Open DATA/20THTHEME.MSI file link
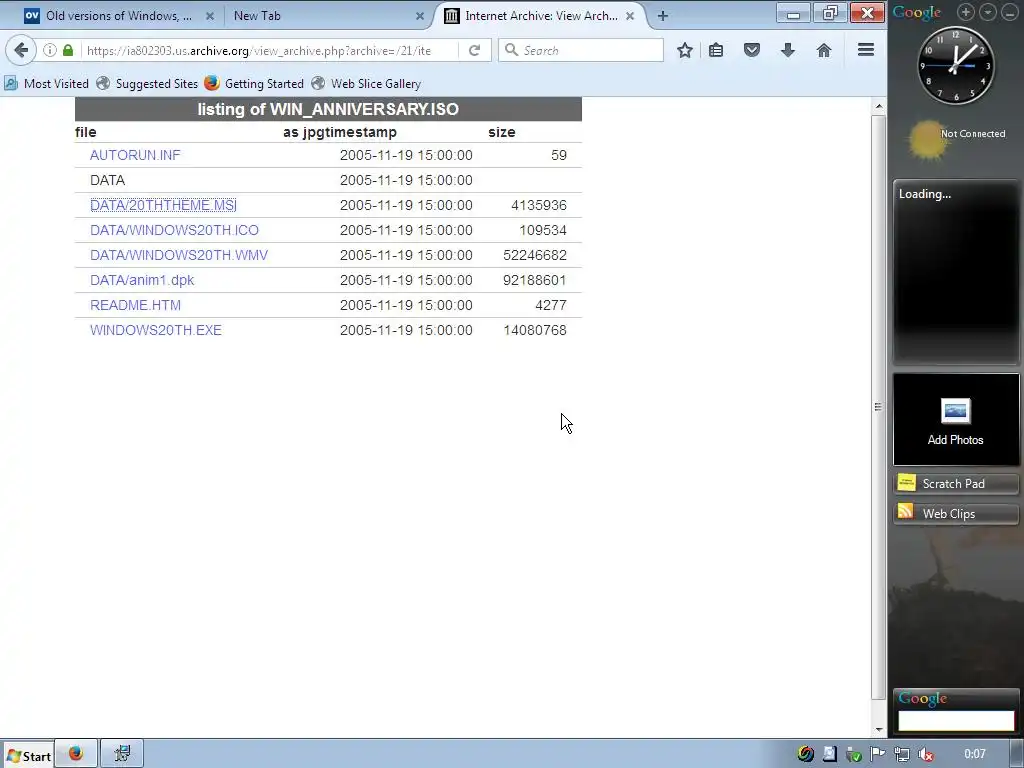This screenshot has height=768, width=1024. (163, 205)
